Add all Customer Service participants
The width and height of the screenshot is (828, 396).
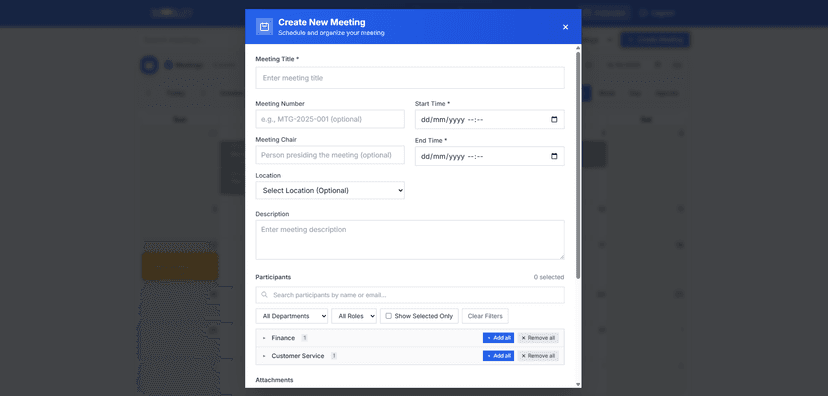click(x=498, y=356)
